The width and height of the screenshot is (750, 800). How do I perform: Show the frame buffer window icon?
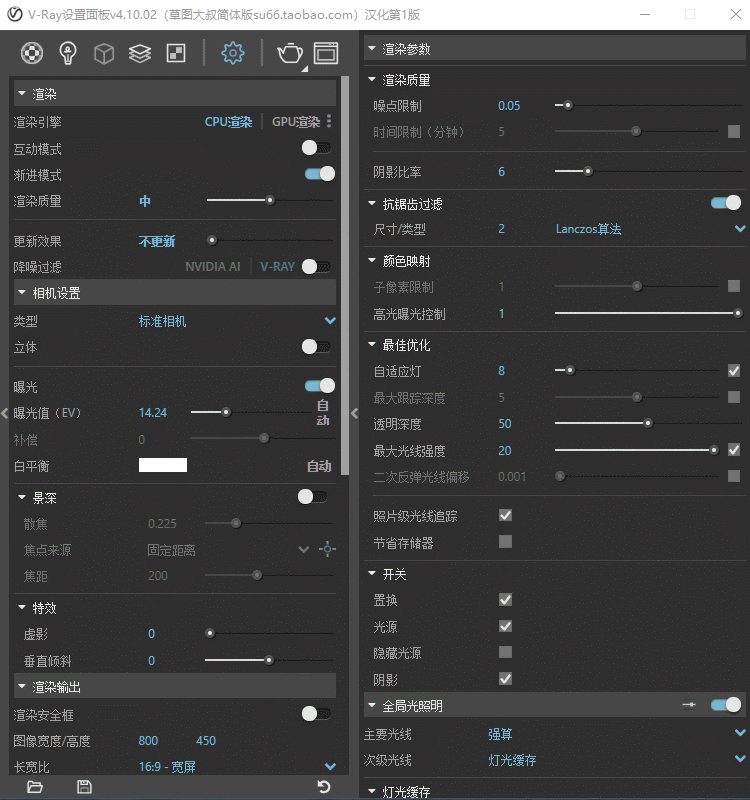pyautogui.click(x=326, y=53)
